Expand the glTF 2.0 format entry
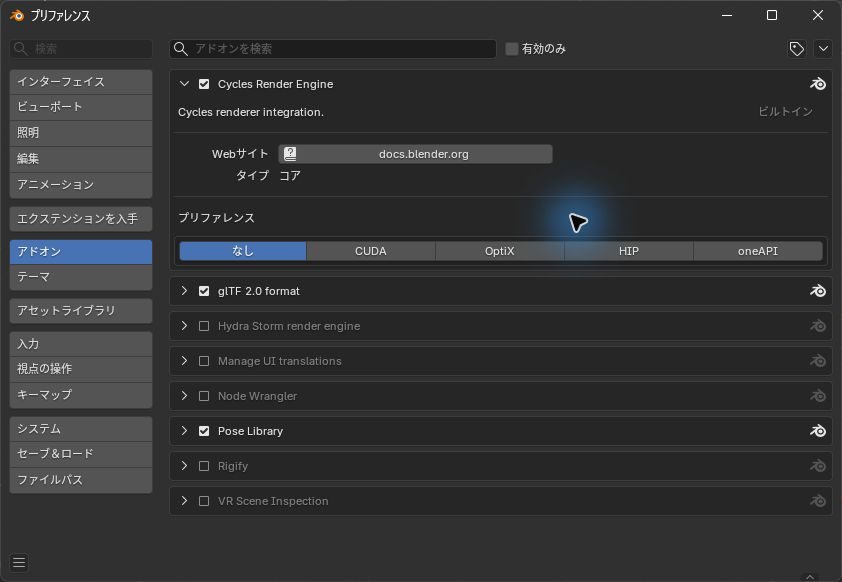The width and height of the screenshot is (842, 582). click(184, 291)
